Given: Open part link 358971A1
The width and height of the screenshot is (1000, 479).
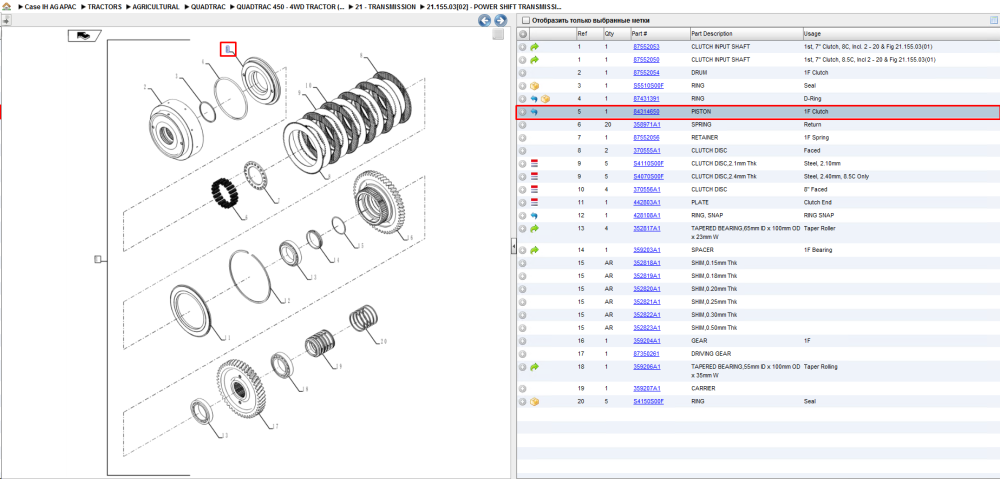Looking at the screenshot, I should tap(647, 124).
